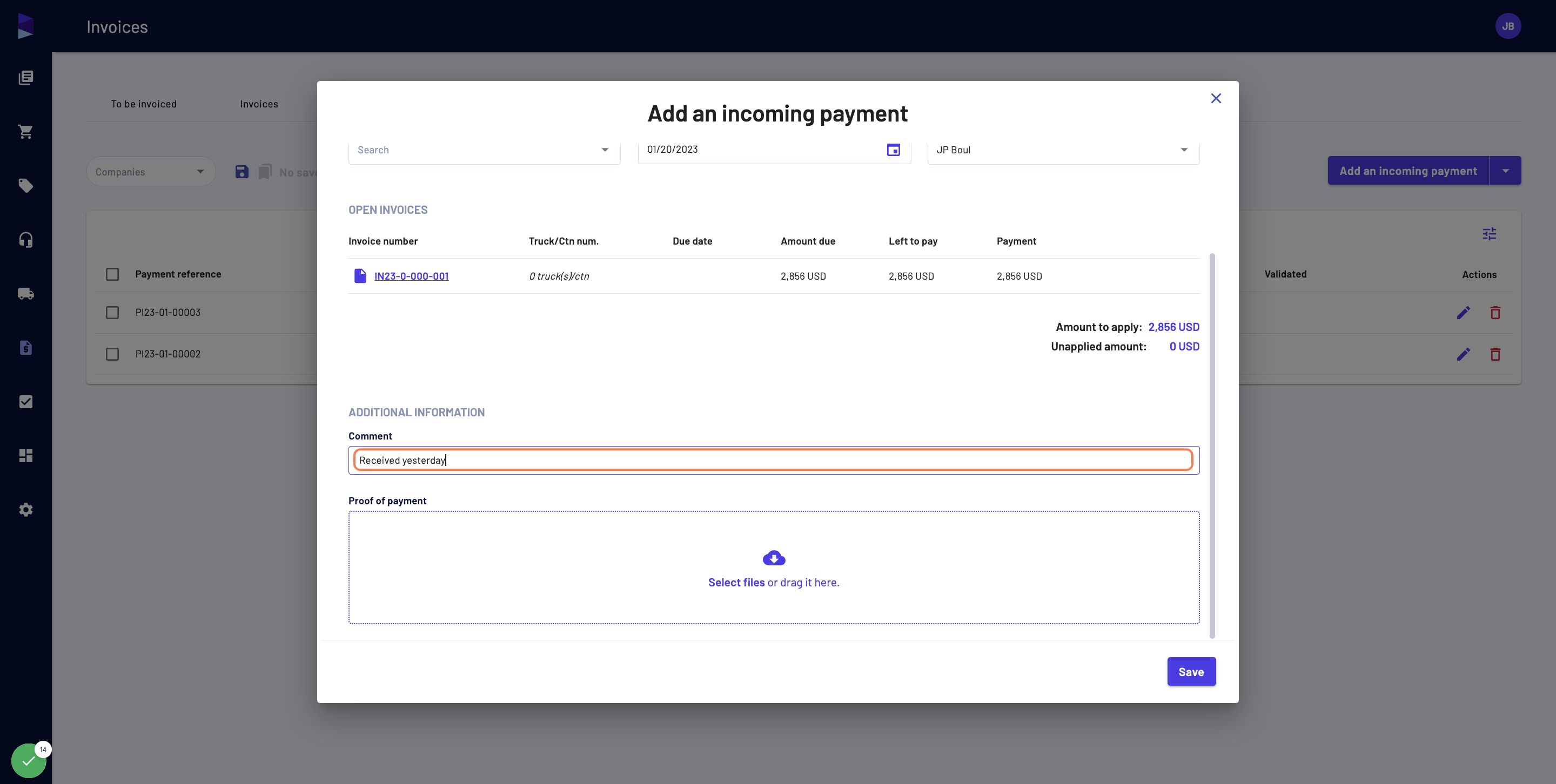Click the Payment amount 2,856 USD cell

tap(1019, 276)
